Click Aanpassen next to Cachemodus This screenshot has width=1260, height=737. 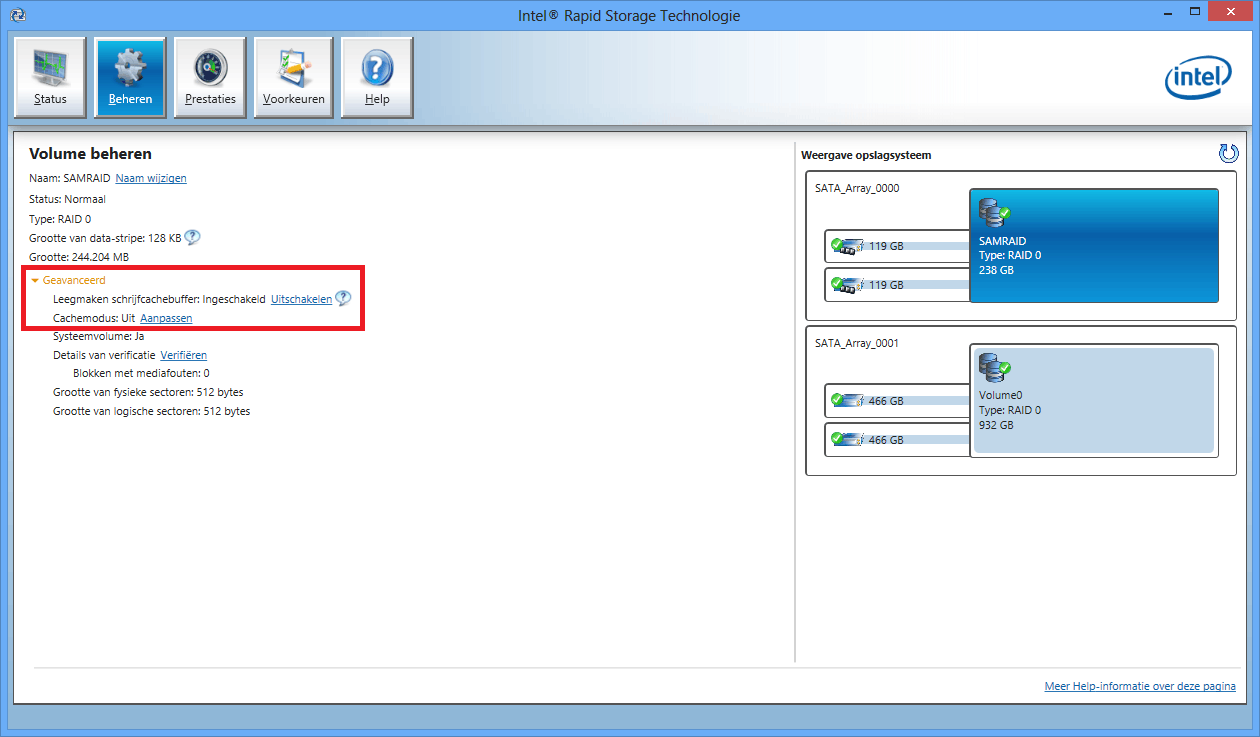click(x=166, y=318)
